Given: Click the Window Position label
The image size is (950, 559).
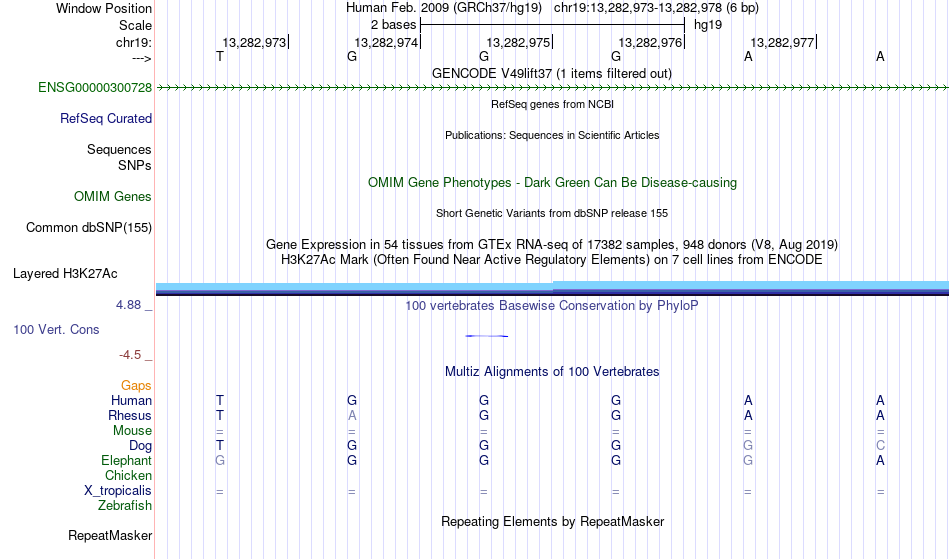Looking at the screenshot, I should tap(104, 9).
